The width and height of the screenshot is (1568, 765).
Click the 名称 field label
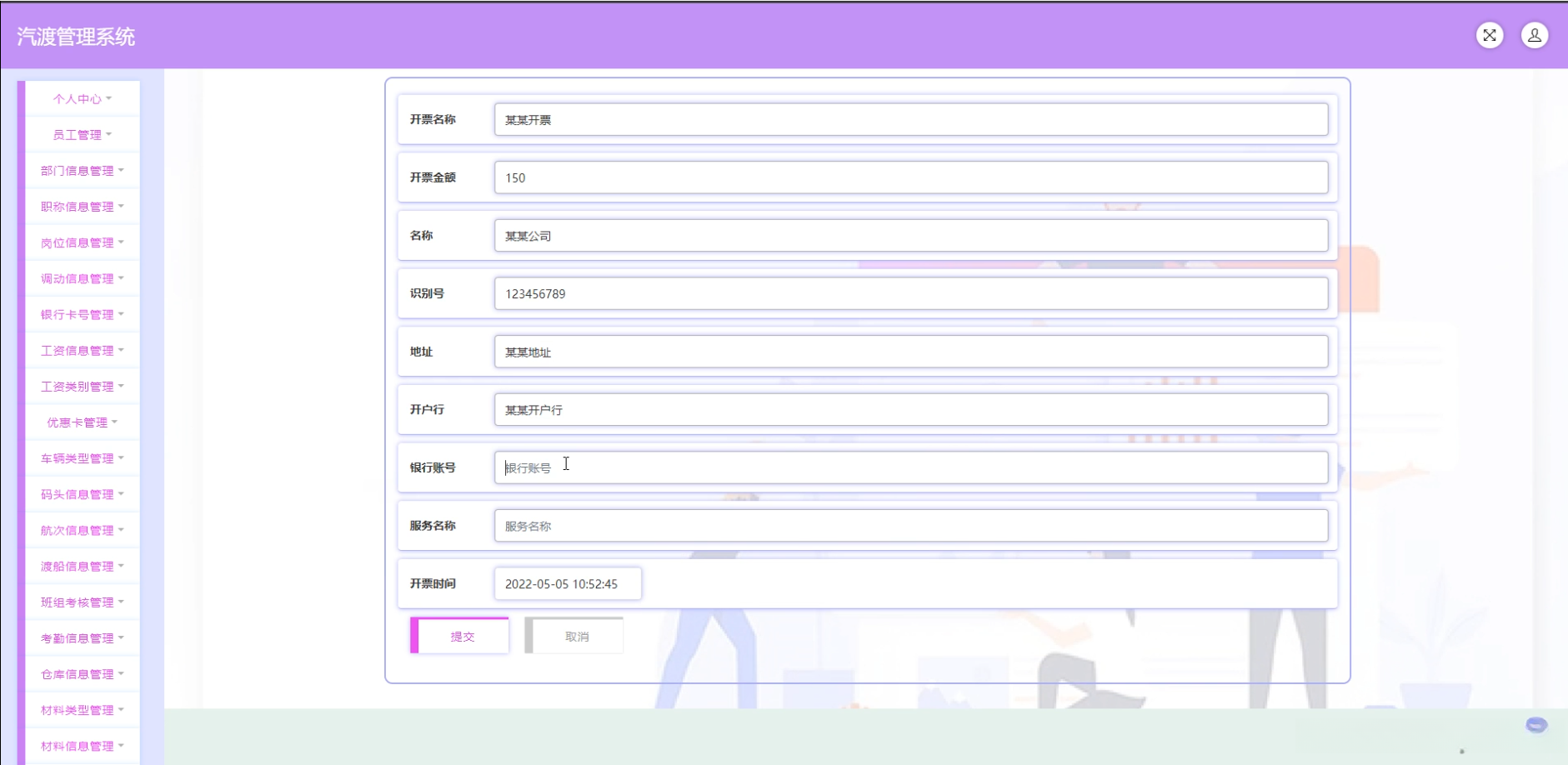[x=421, y=236]
